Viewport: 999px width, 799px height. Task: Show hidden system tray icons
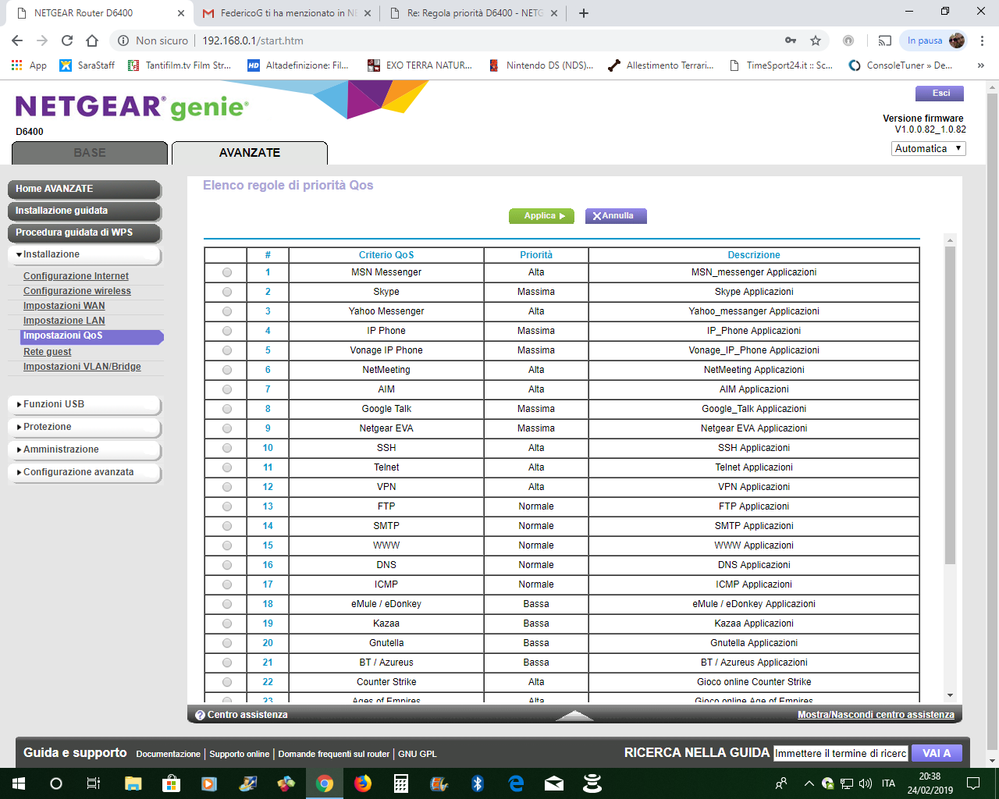(809, 784)
